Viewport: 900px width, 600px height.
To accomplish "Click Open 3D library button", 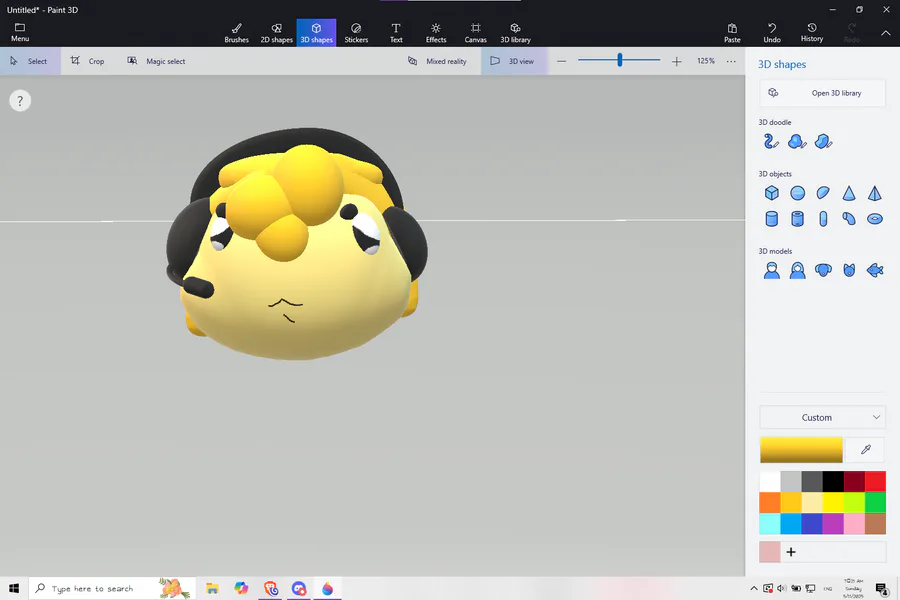I will click(822, 93).
